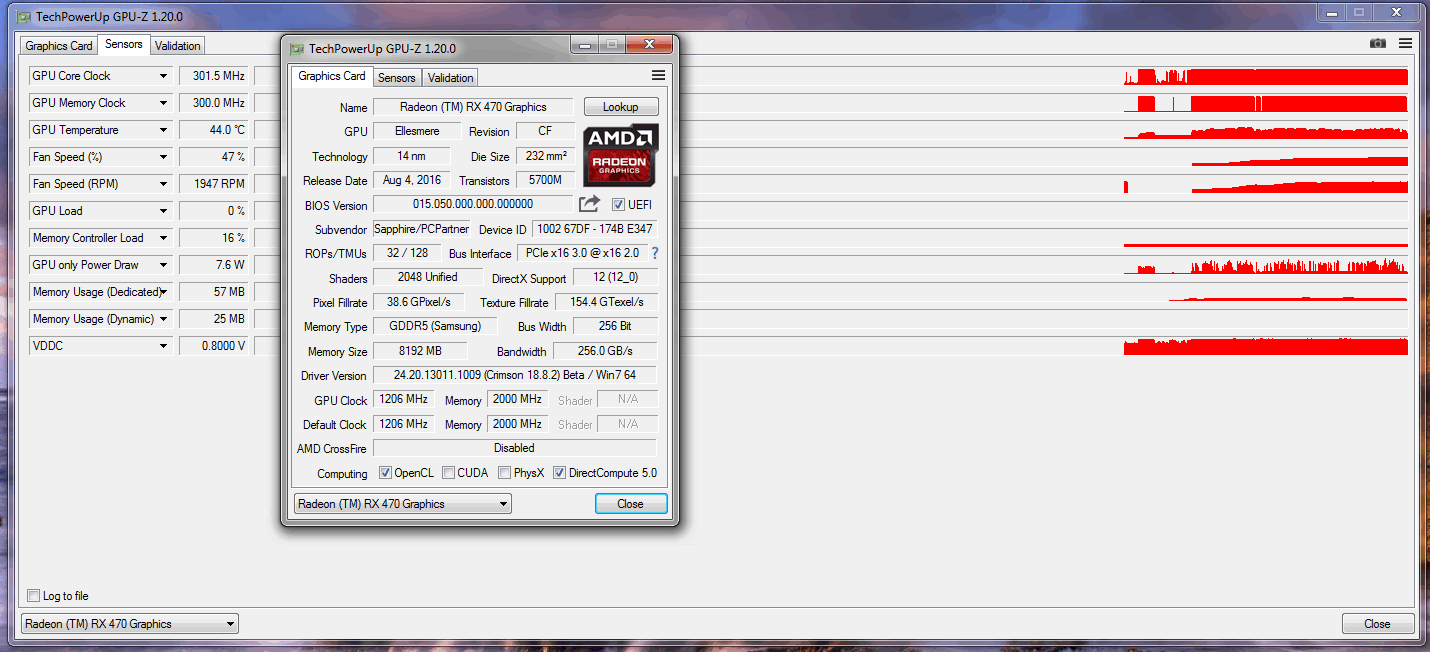Viewport: 1430px width, 652px height.
Task: Open the GPU Temperature sensor dropdown
Action: pyautogui.click(x=163, y=130)
